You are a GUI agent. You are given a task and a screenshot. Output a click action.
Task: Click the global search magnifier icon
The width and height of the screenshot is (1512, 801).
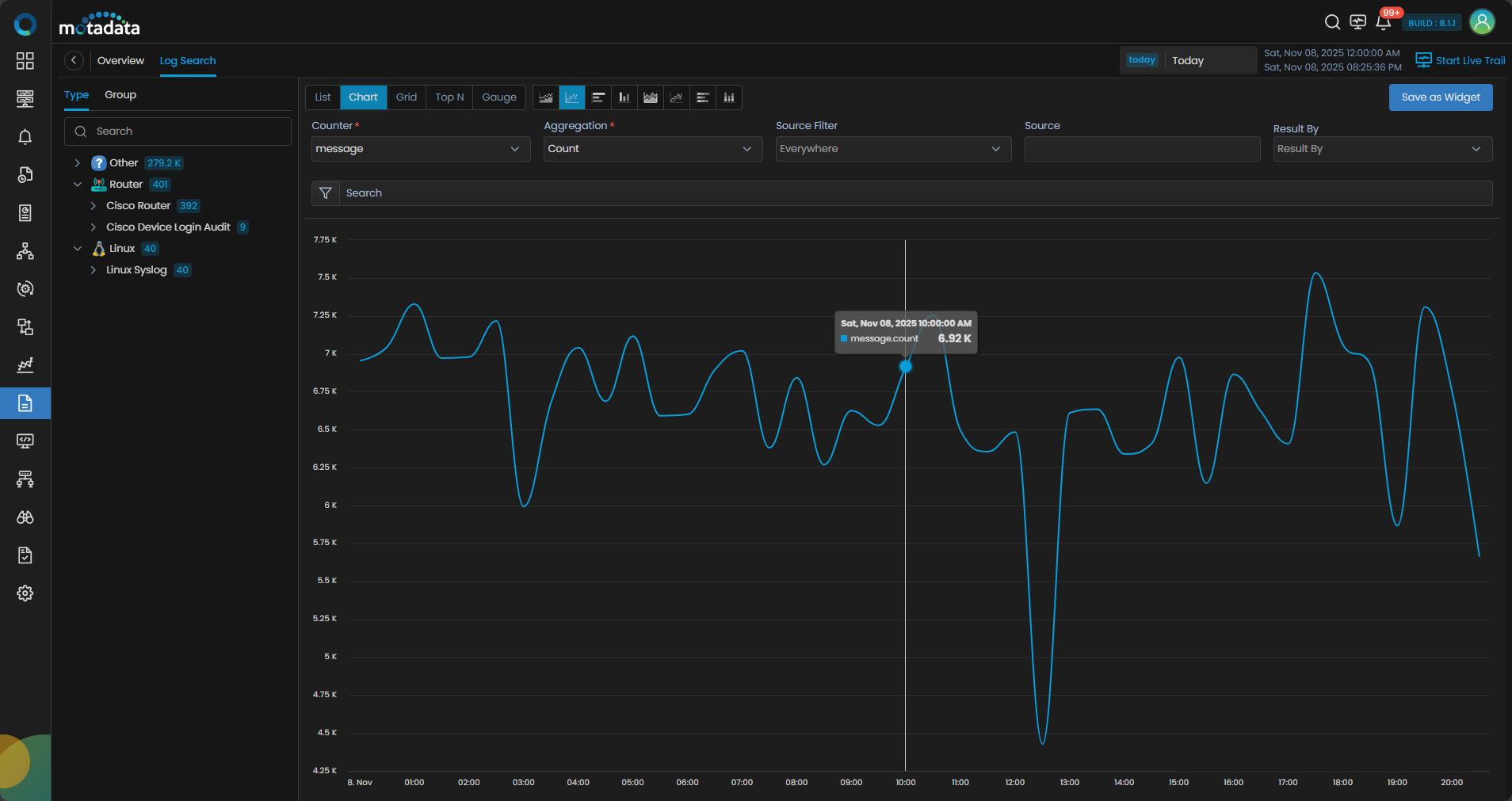(x=1332, y=22)
